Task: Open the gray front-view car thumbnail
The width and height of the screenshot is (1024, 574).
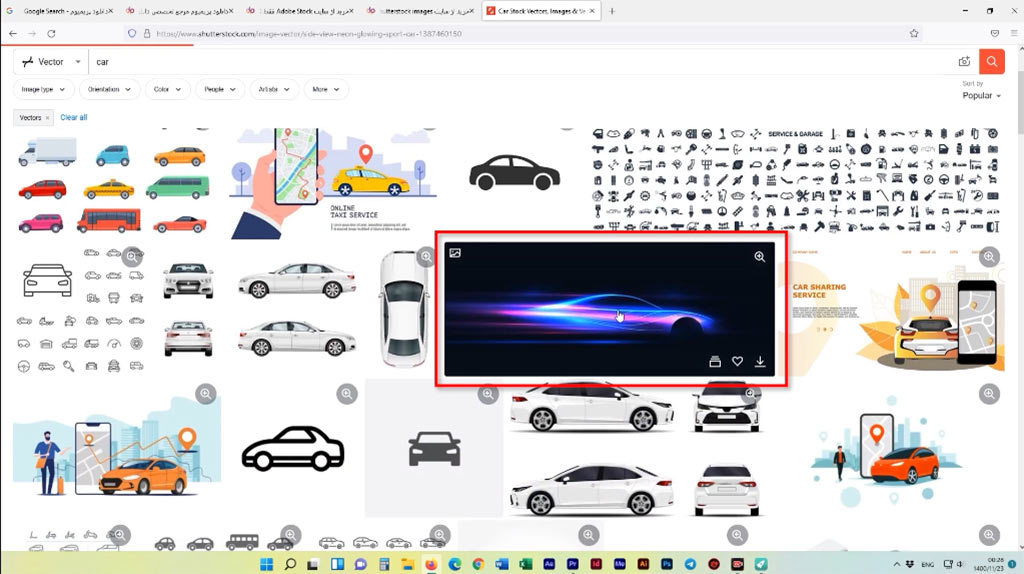Action: 434,449
